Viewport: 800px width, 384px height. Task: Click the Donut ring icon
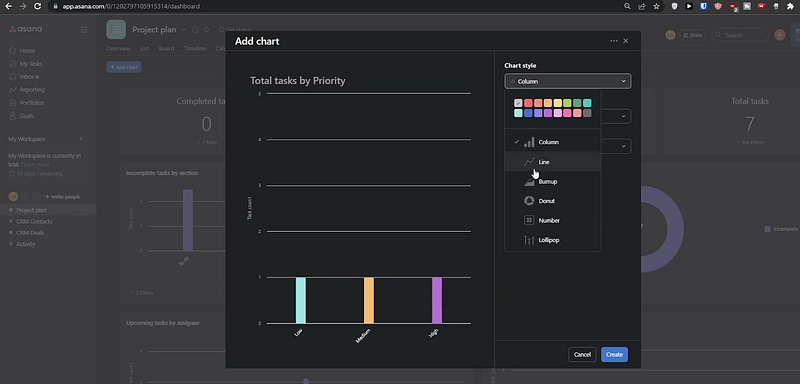point(529,201)
